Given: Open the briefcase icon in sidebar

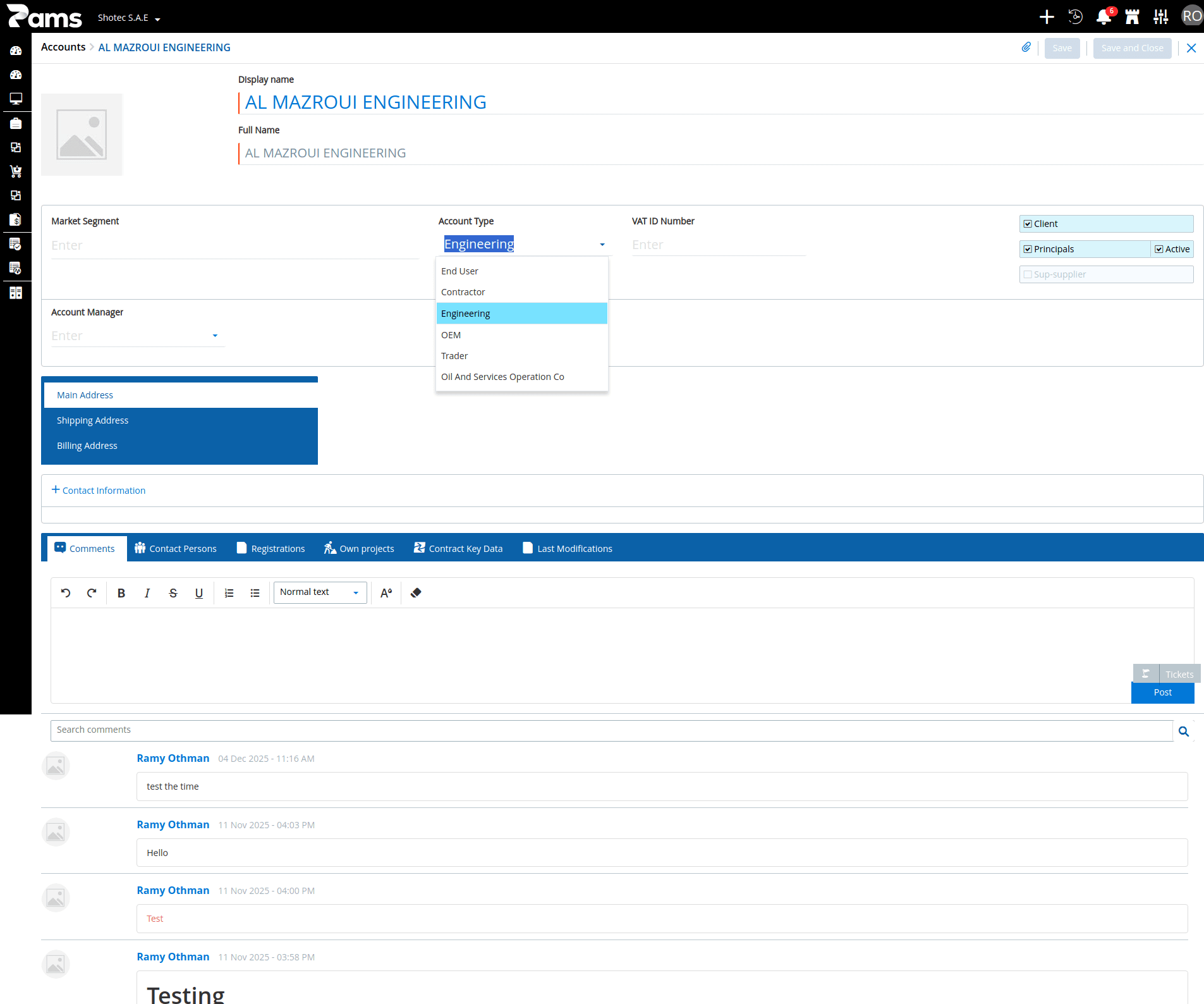Looking at the screenshot, I should point(16,123).
